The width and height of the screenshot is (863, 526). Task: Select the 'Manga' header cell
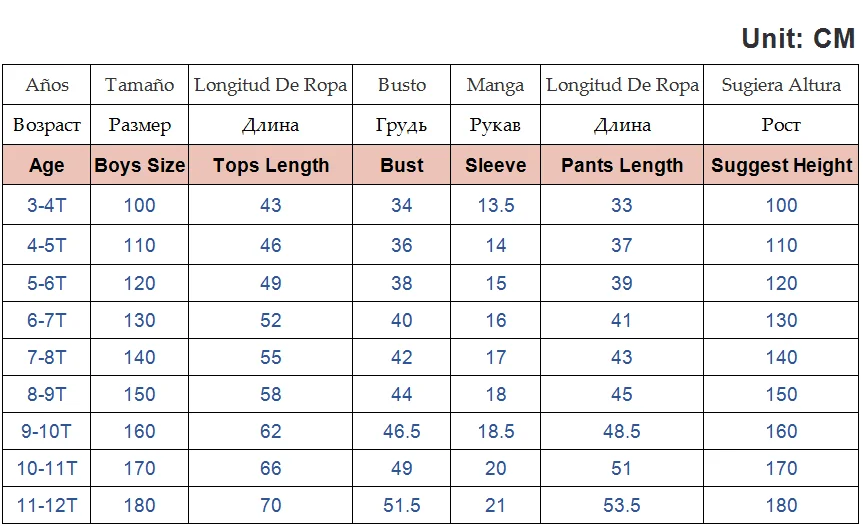click(496, 85)
